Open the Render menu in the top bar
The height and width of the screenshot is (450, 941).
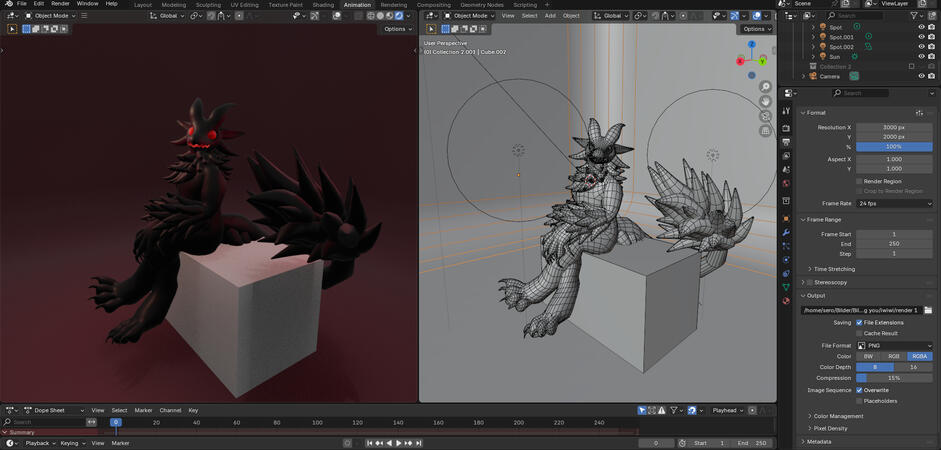coord(60,4)
